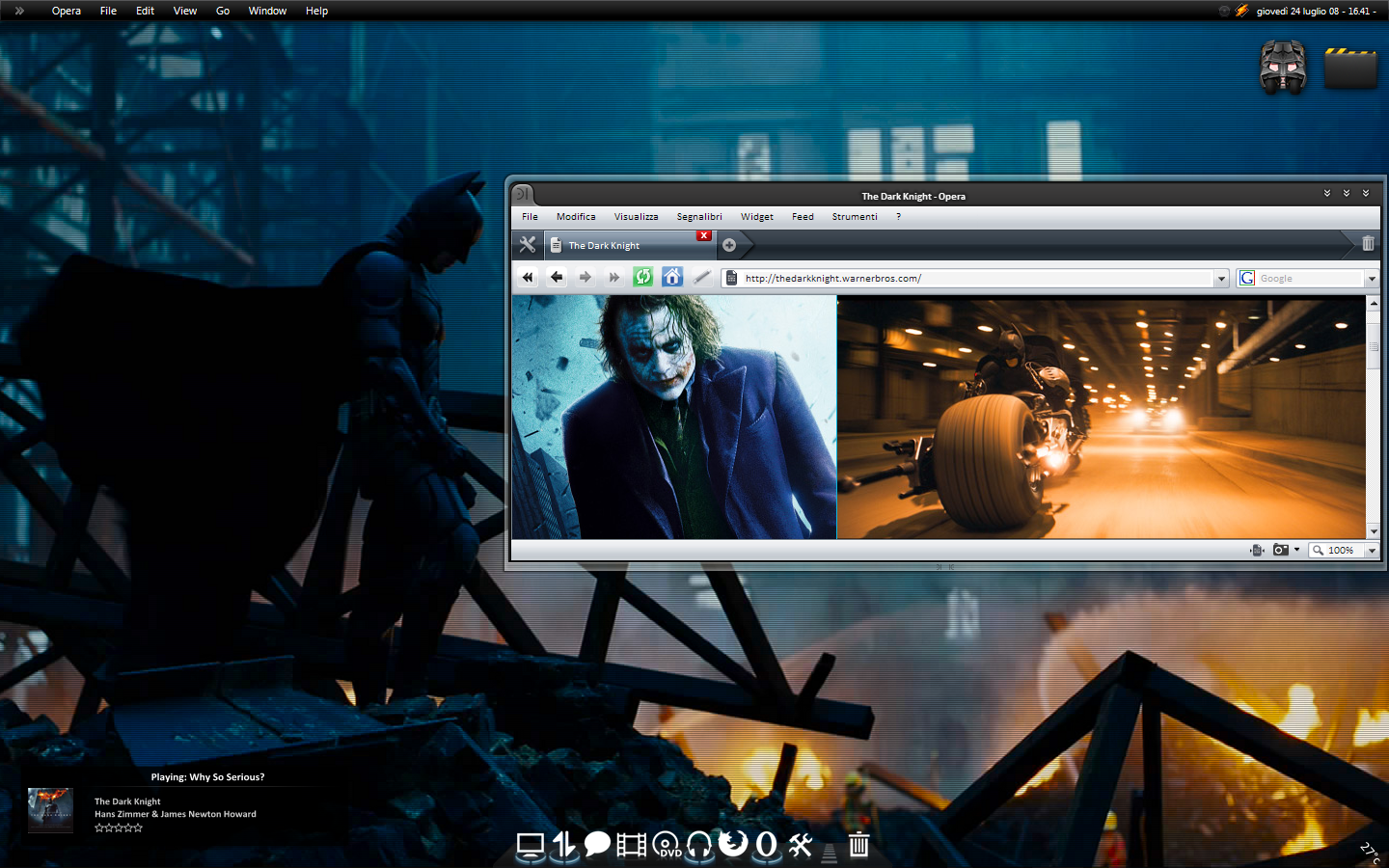
Task: Go back with the Back arrow
Action: pyautogui.click(x=557, y=278)
